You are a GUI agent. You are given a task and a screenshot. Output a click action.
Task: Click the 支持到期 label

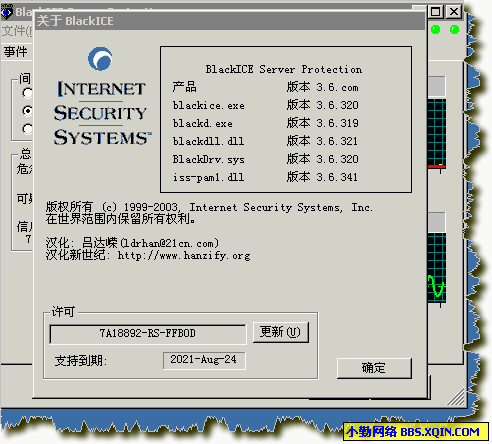pos(80,361)
